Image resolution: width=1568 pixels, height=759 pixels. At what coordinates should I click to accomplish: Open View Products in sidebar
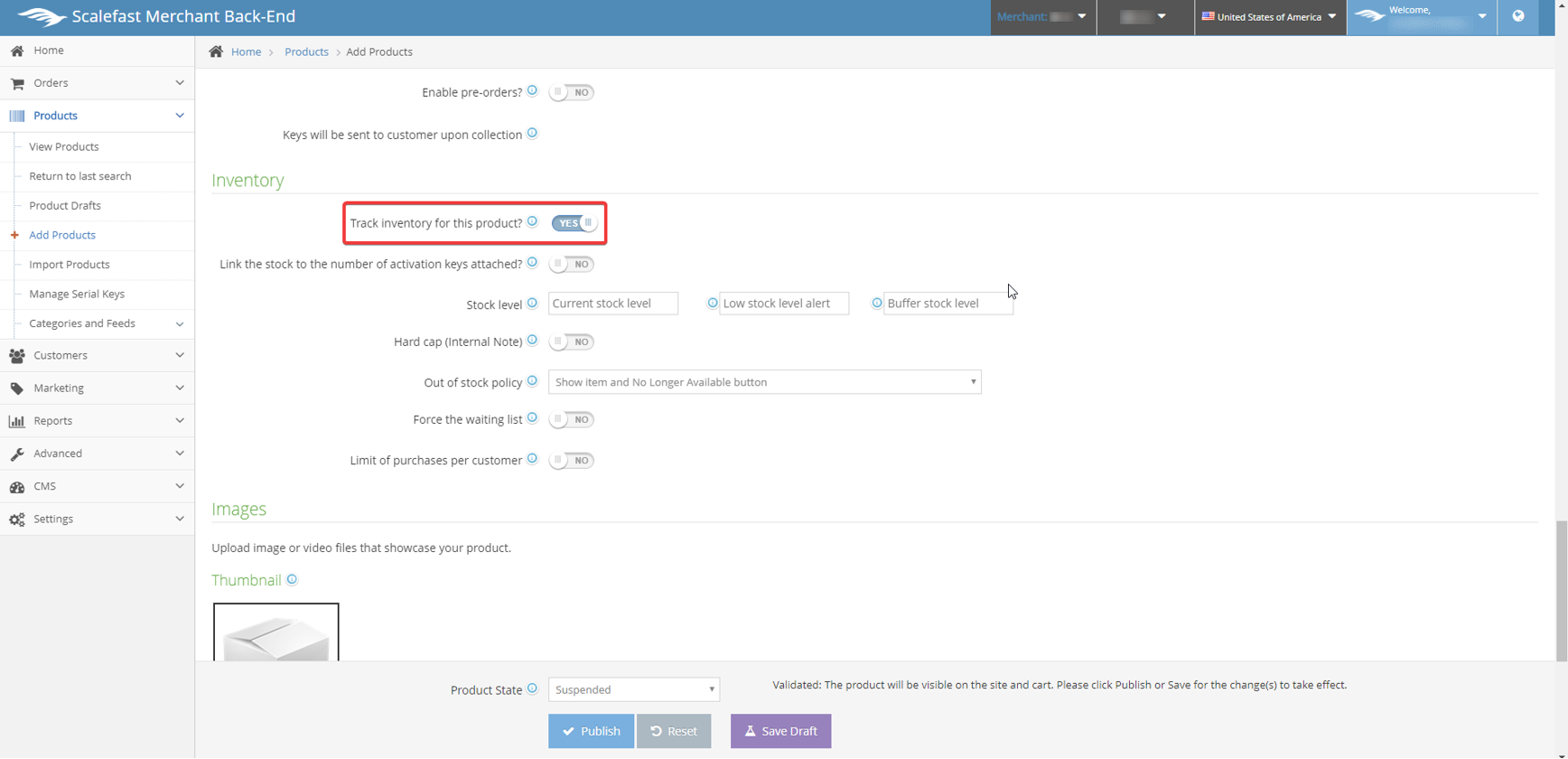coord(64,146)
